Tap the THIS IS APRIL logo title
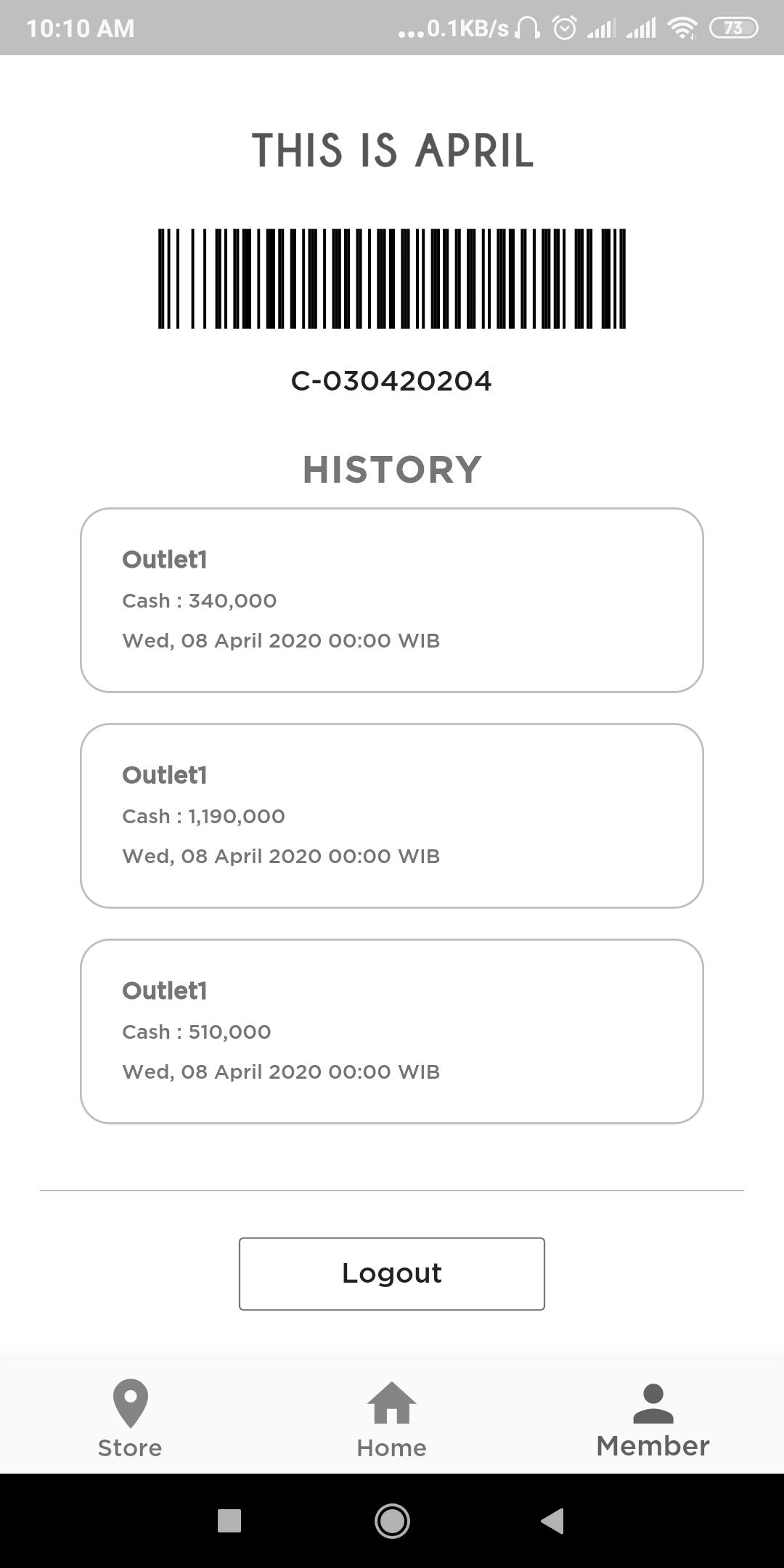The image size is (784, 1568). [392, 150]
